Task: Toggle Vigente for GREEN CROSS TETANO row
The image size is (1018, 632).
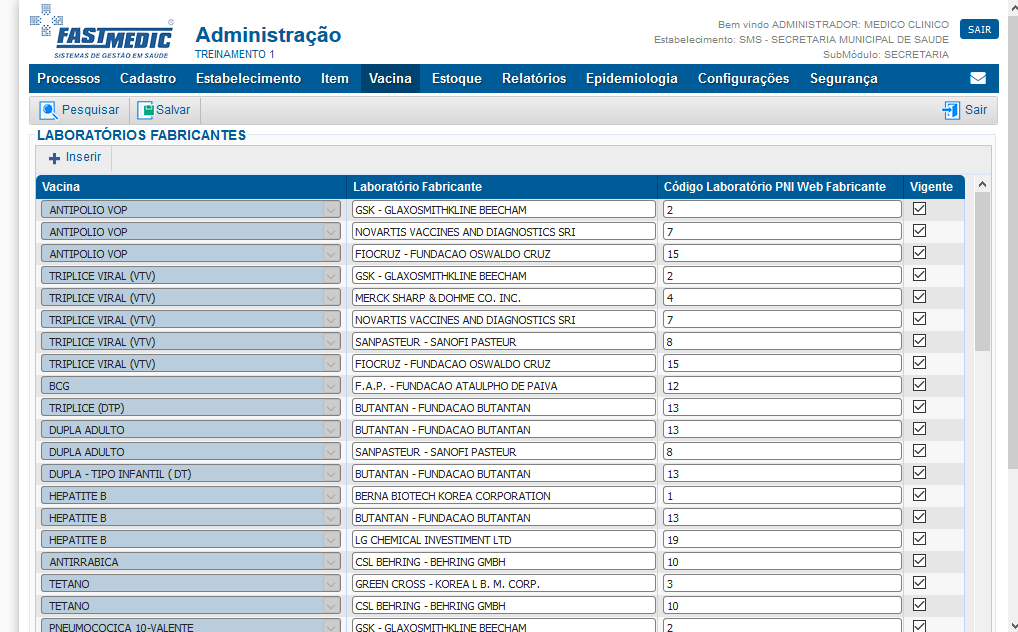Action: 919,583
